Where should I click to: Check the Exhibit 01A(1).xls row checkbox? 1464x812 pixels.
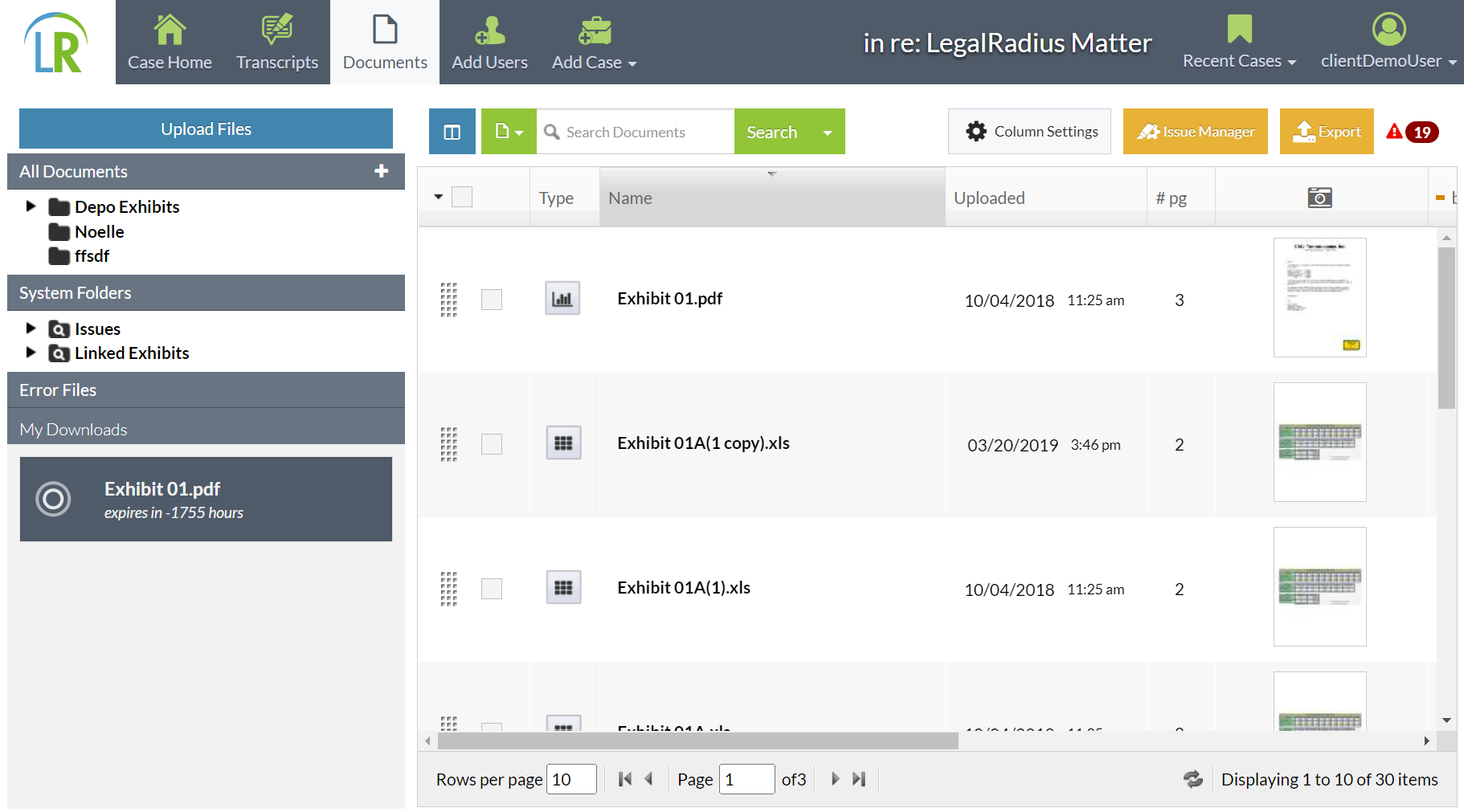492,589
